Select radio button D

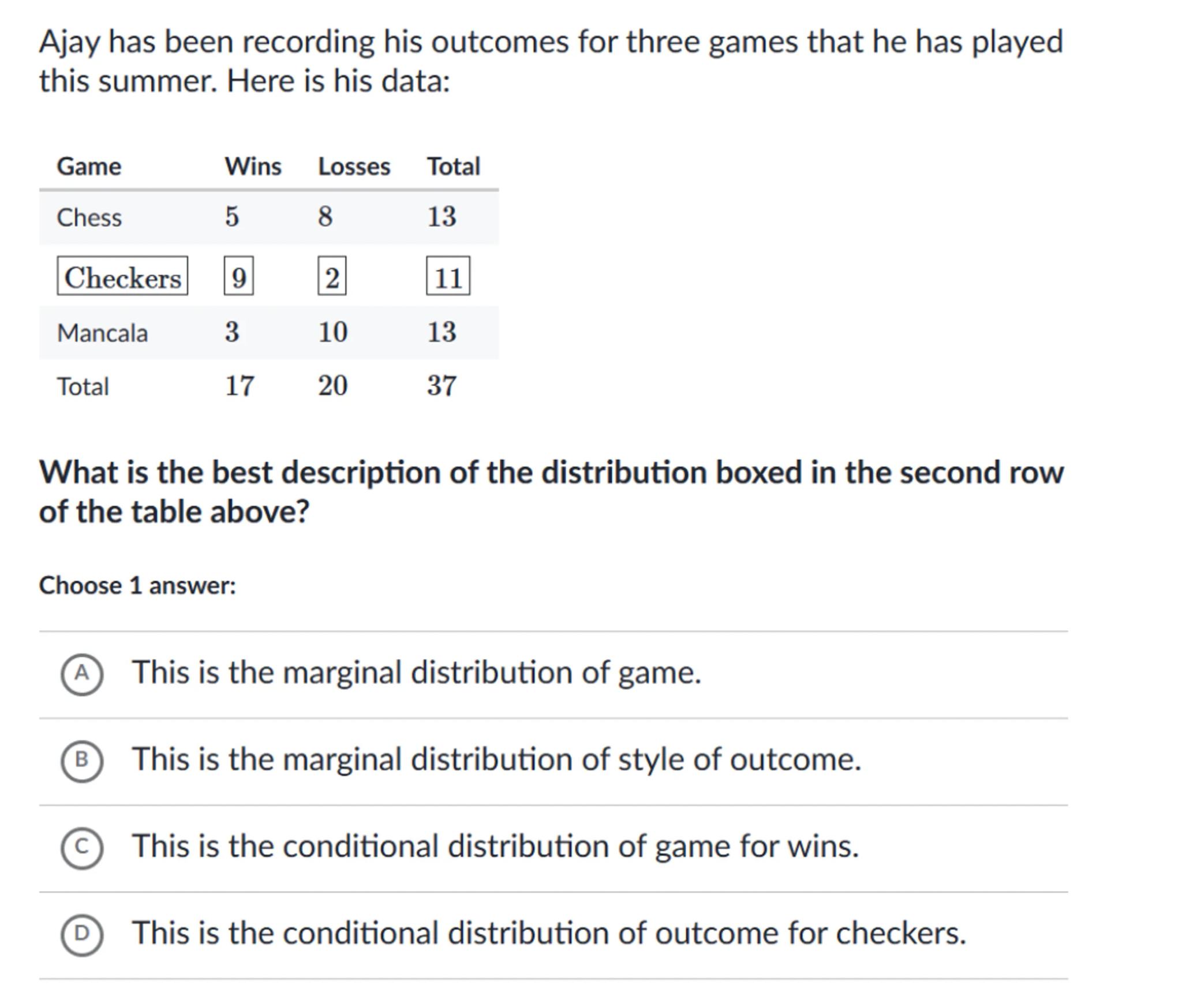pyautogui.click(x=82, y=934)
